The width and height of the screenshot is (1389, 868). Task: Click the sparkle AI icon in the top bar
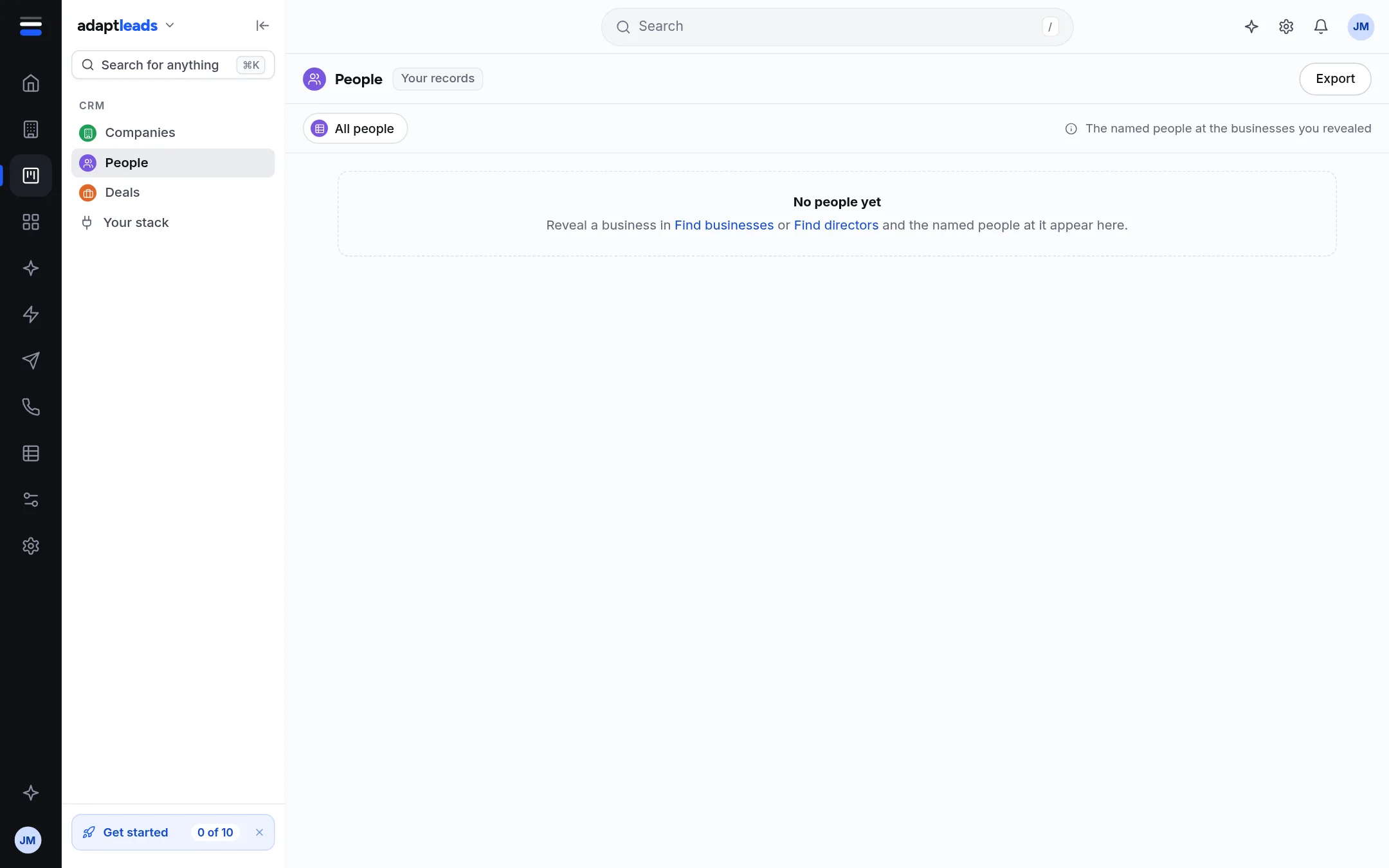1251,26
